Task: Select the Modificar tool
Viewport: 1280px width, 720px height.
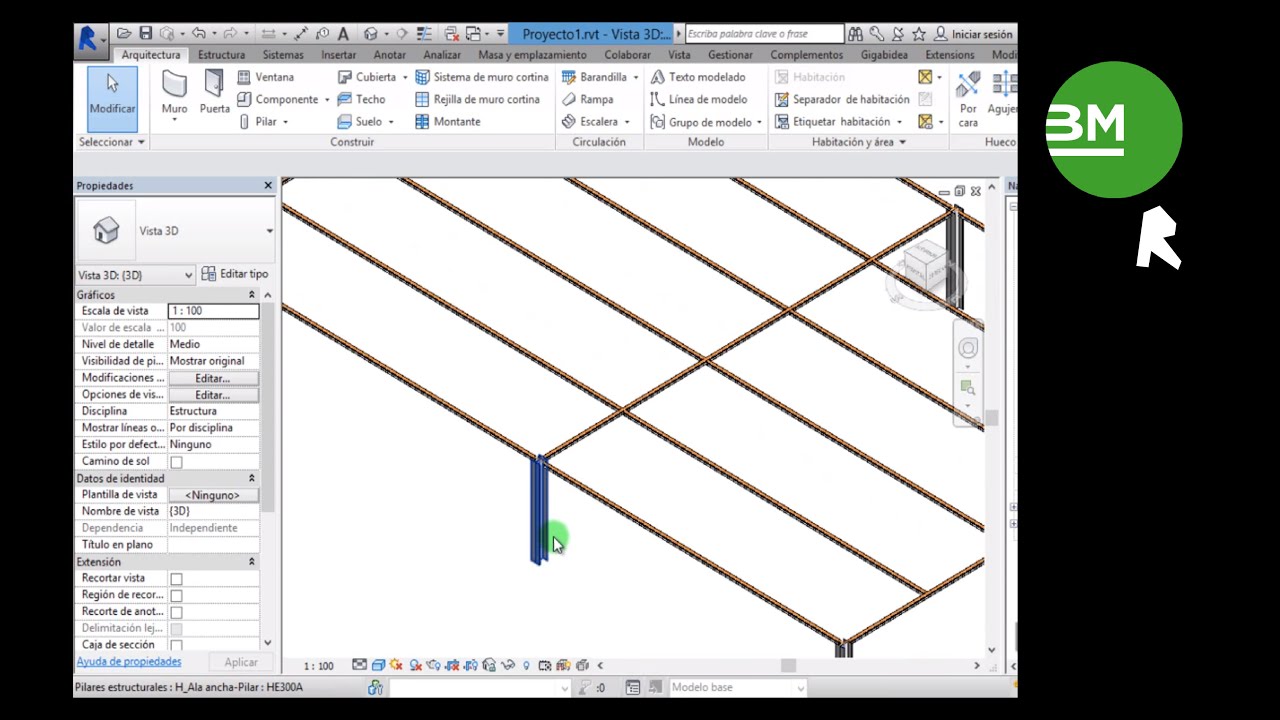Action: click(112, 98)
